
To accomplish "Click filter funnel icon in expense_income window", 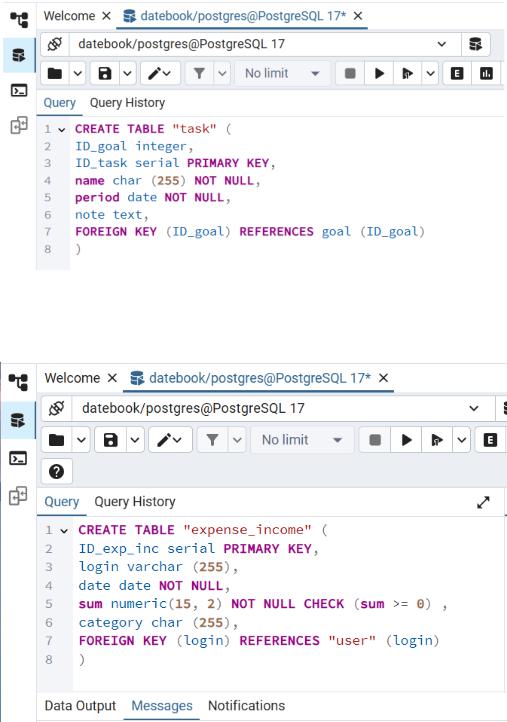I will pyautogui.click(x=212, y=440).
